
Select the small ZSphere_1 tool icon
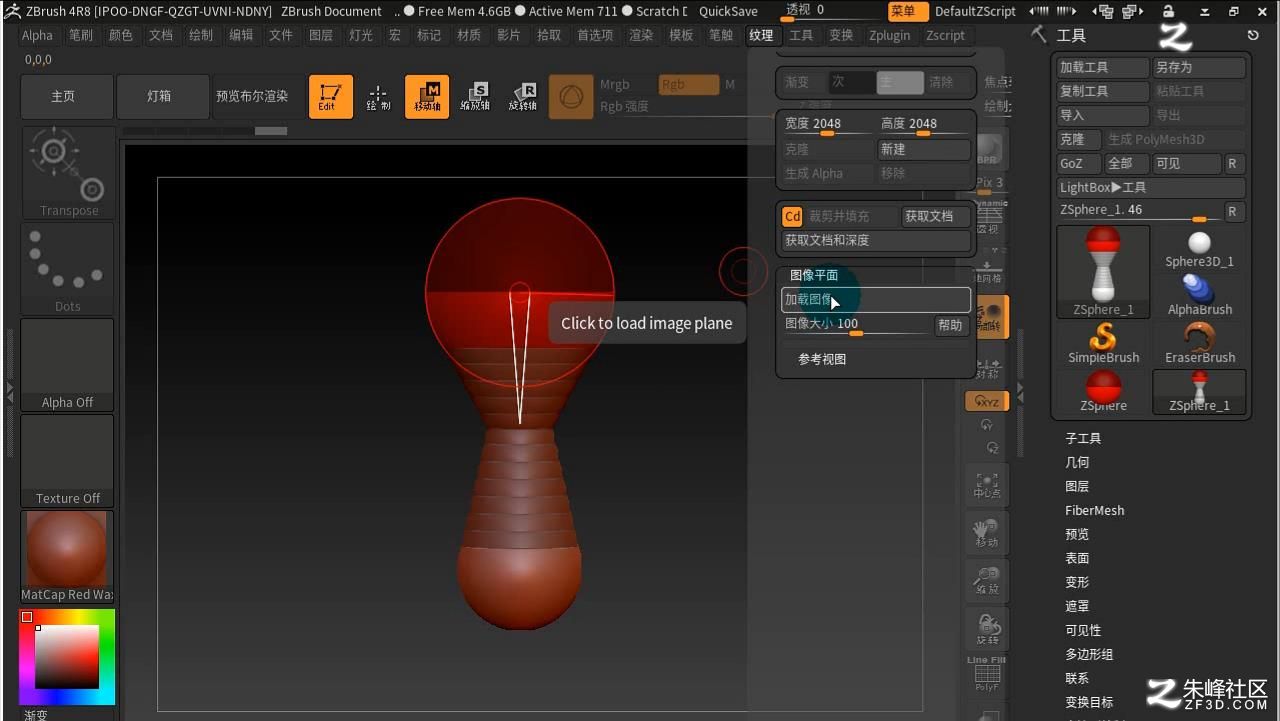point(1199,392)
